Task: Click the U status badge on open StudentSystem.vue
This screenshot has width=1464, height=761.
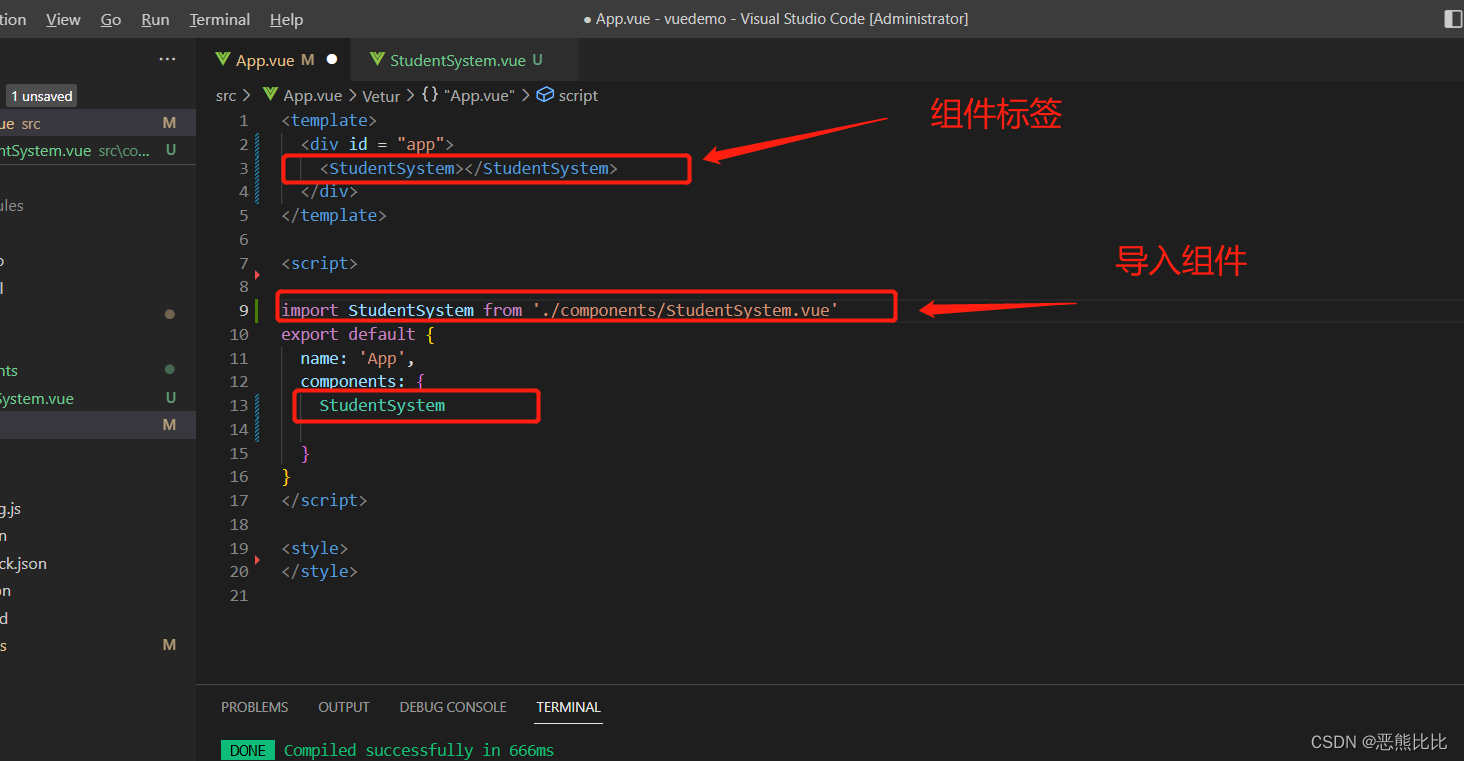Action: [171, 150]
